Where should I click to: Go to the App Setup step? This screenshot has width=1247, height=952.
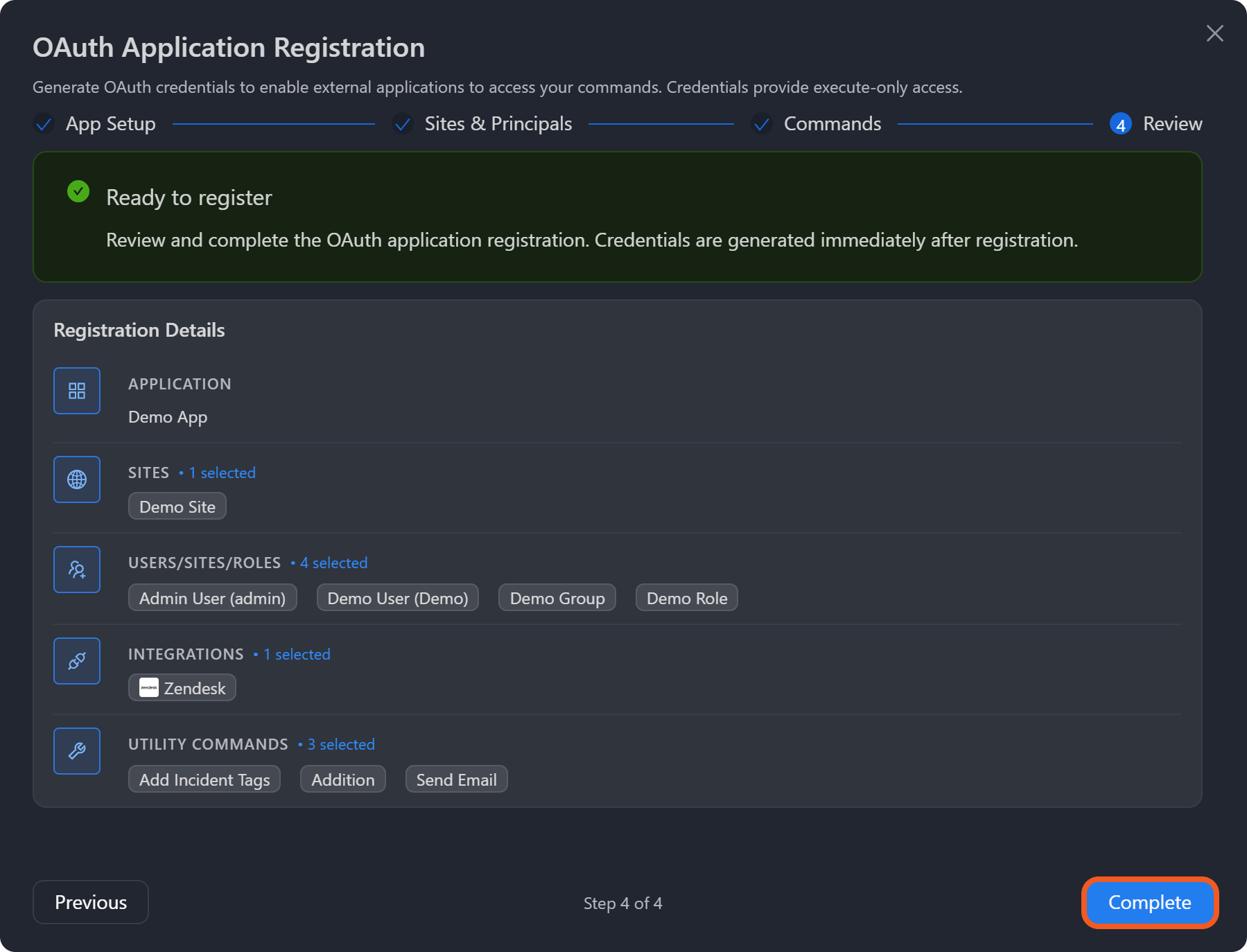[110, 124]
